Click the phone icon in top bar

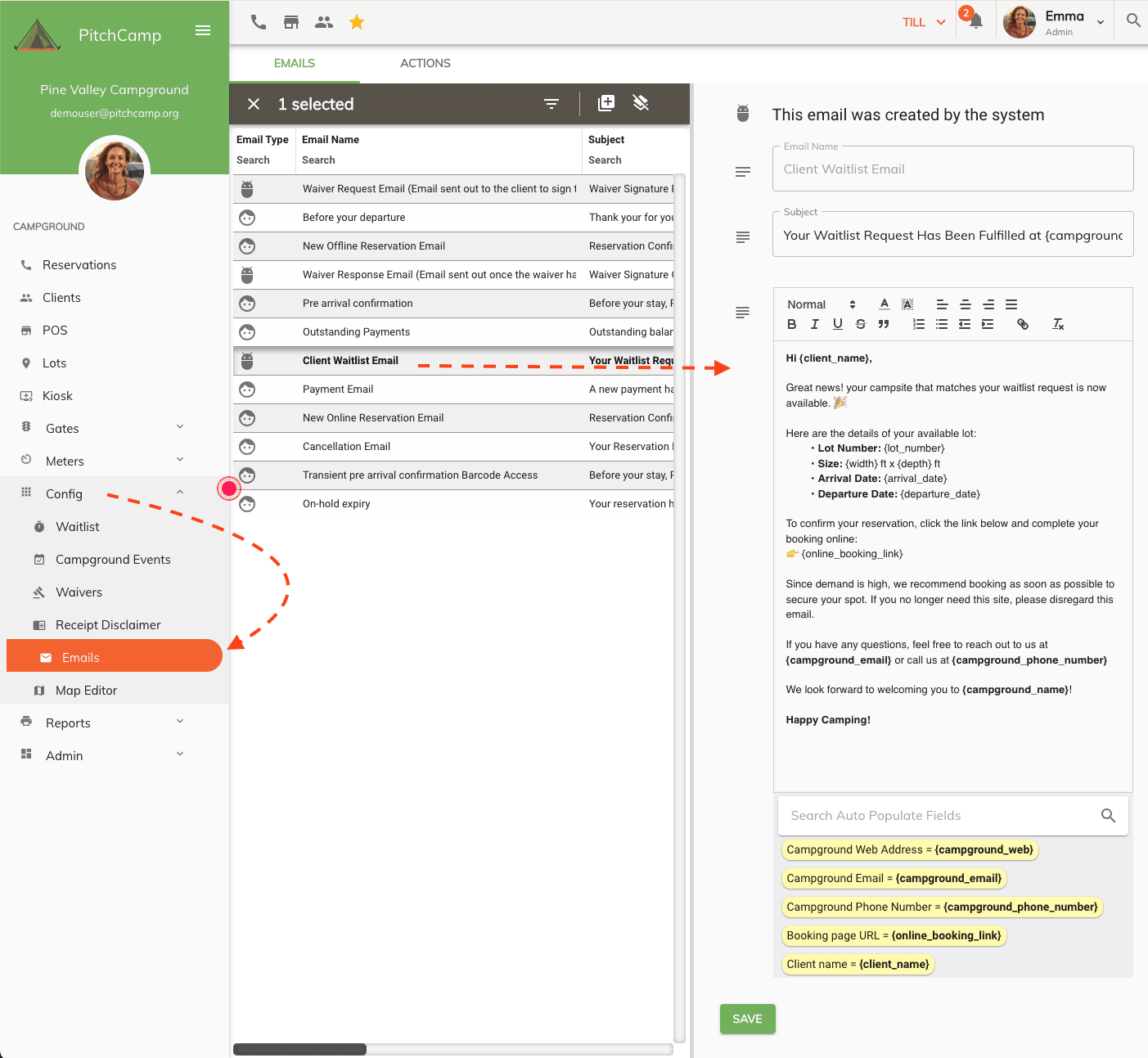pos(259,22)
